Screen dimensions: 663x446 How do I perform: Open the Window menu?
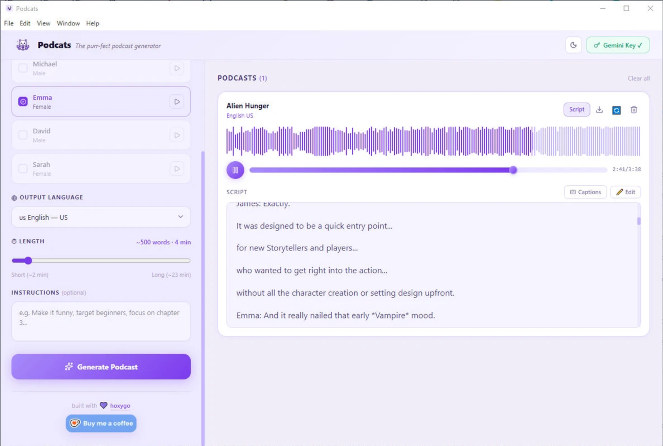[68, 23]
